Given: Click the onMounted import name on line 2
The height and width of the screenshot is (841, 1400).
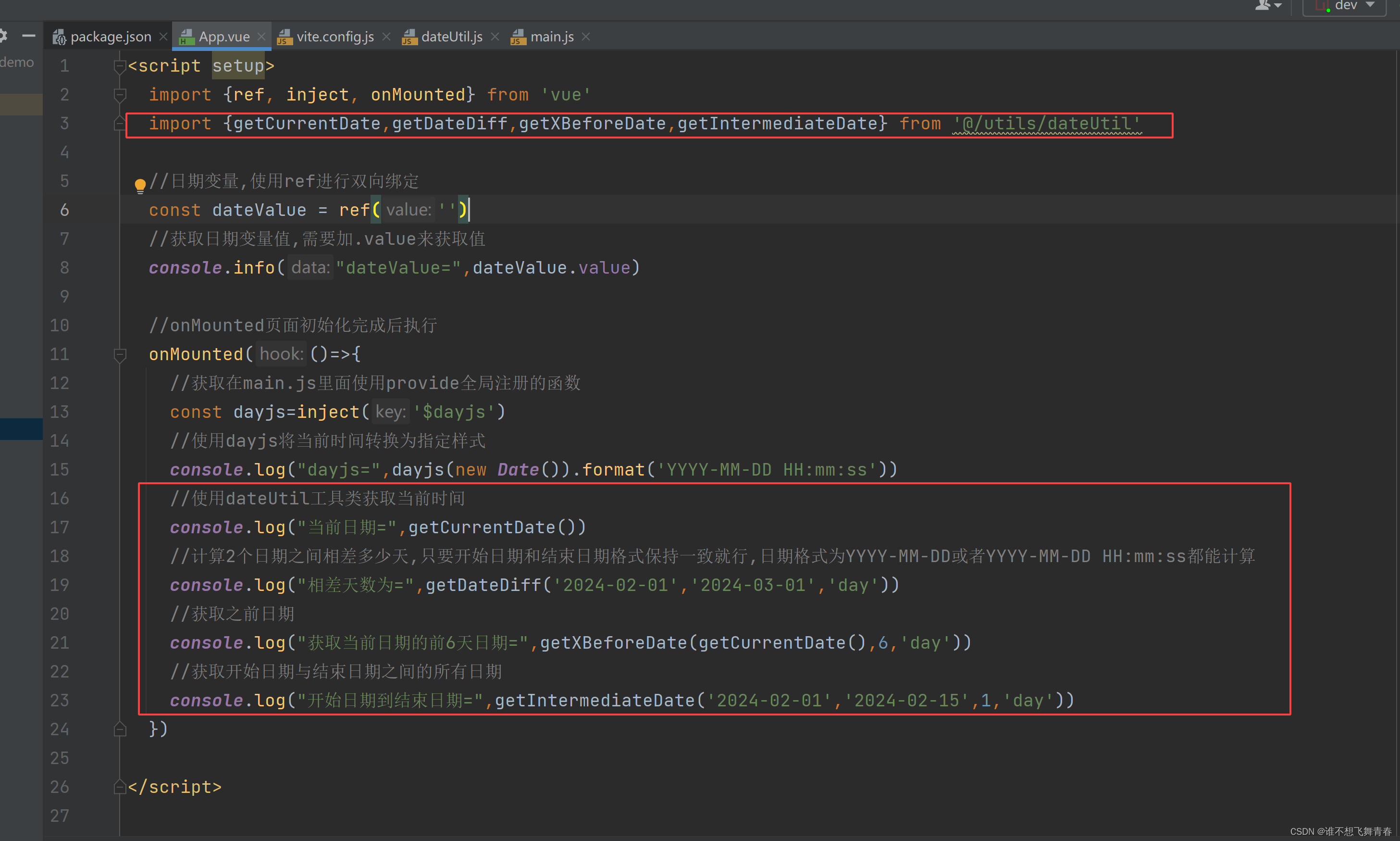Looking at the screenshot, I should pos(418,95).
